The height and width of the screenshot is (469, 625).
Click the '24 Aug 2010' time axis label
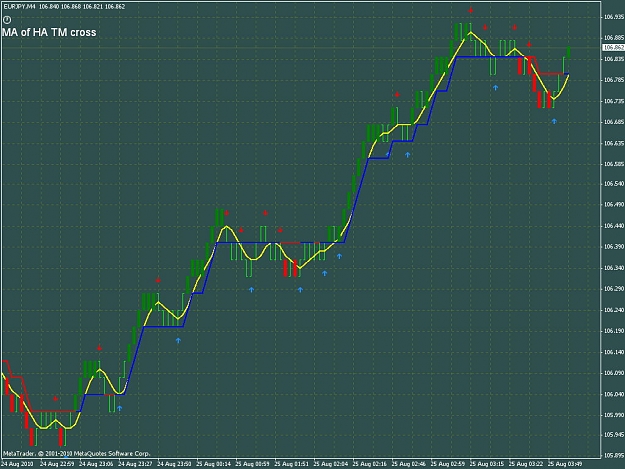(x=17, y=464)
